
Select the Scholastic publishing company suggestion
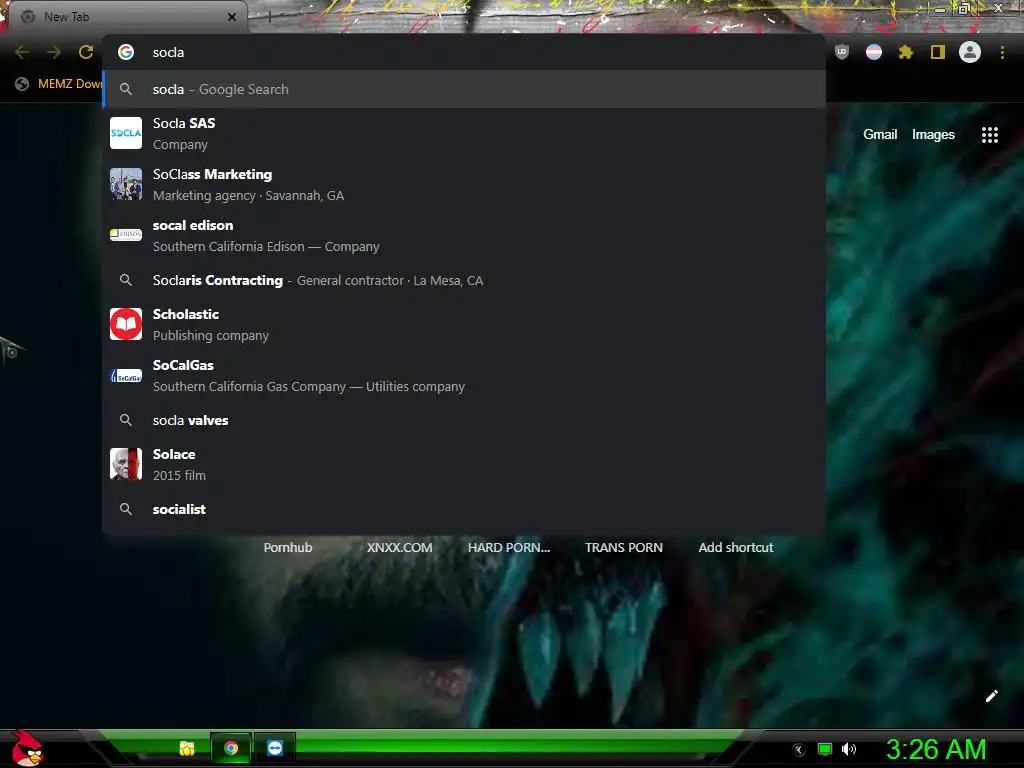click(464, 325)
